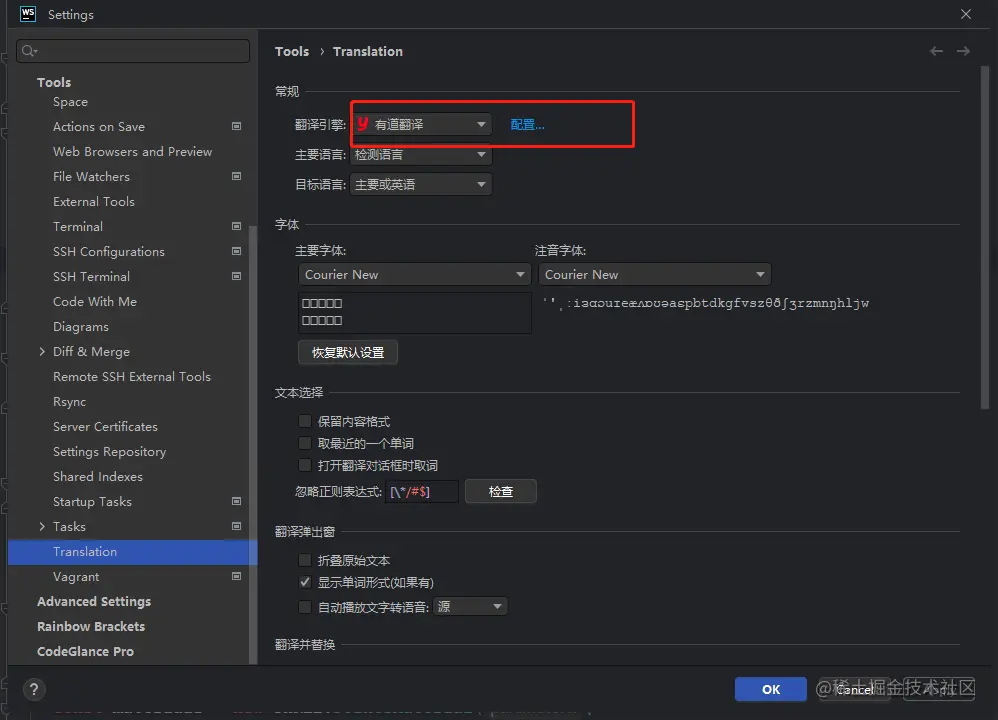Select Shared Indexes settings
Screen dimensions: 998x720
point(97,476)
